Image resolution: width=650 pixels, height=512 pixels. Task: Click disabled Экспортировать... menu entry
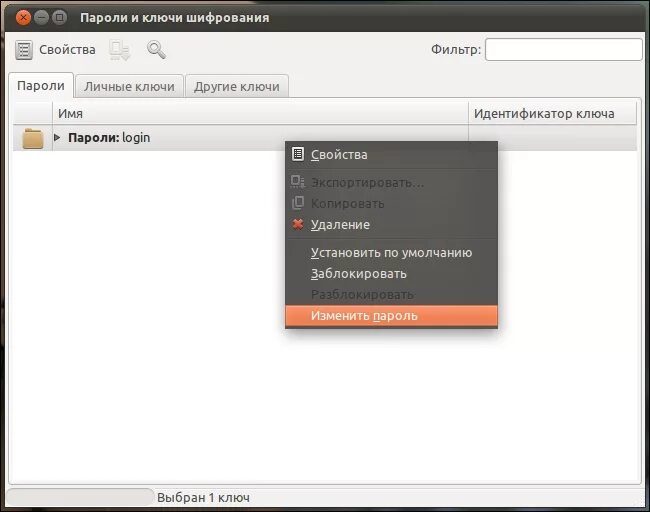tap(391, 182)
